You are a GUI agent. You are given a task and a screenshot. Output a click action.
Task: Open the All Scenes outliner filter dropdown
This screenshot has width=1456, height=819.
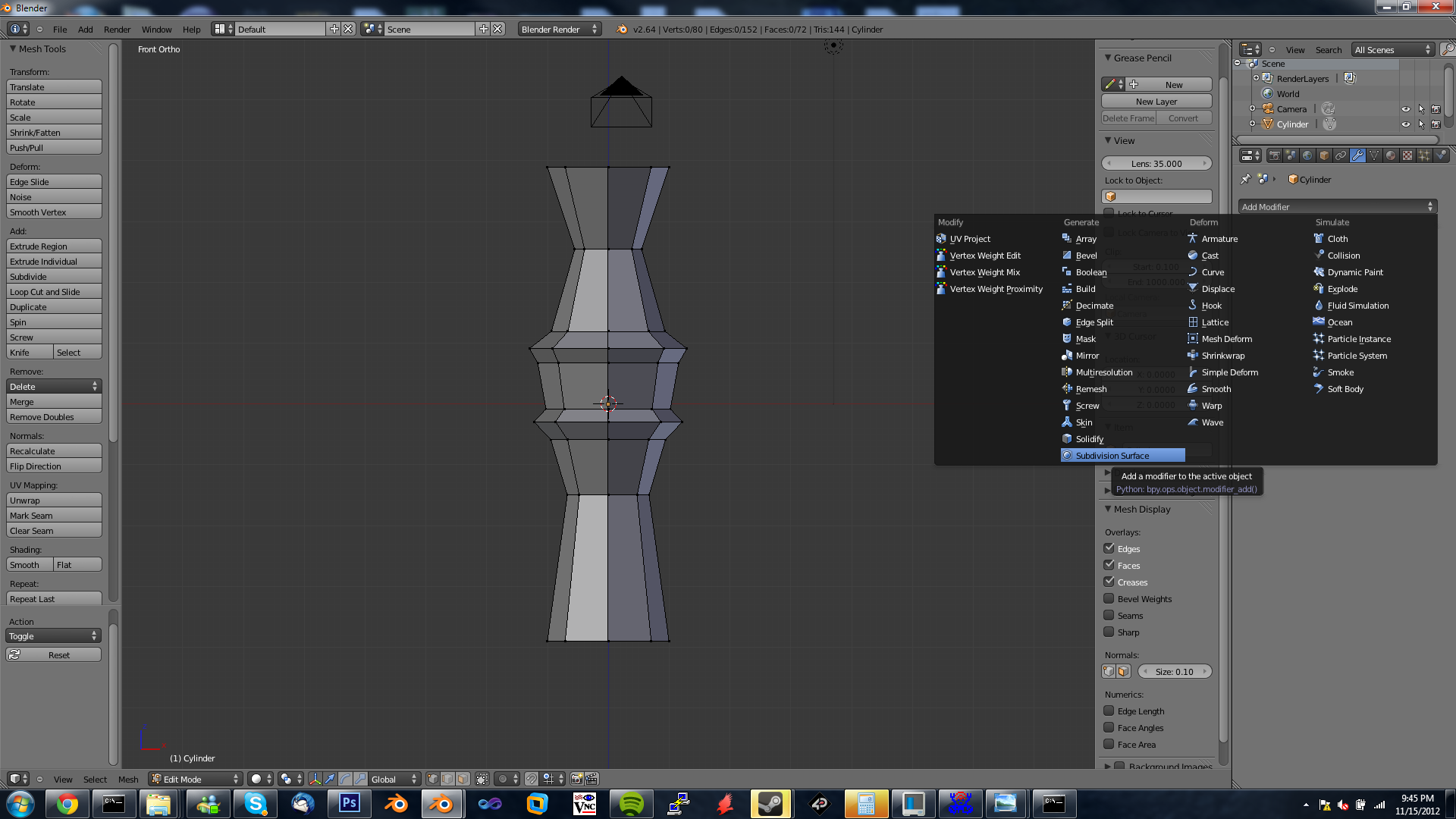pos(1393,49)
